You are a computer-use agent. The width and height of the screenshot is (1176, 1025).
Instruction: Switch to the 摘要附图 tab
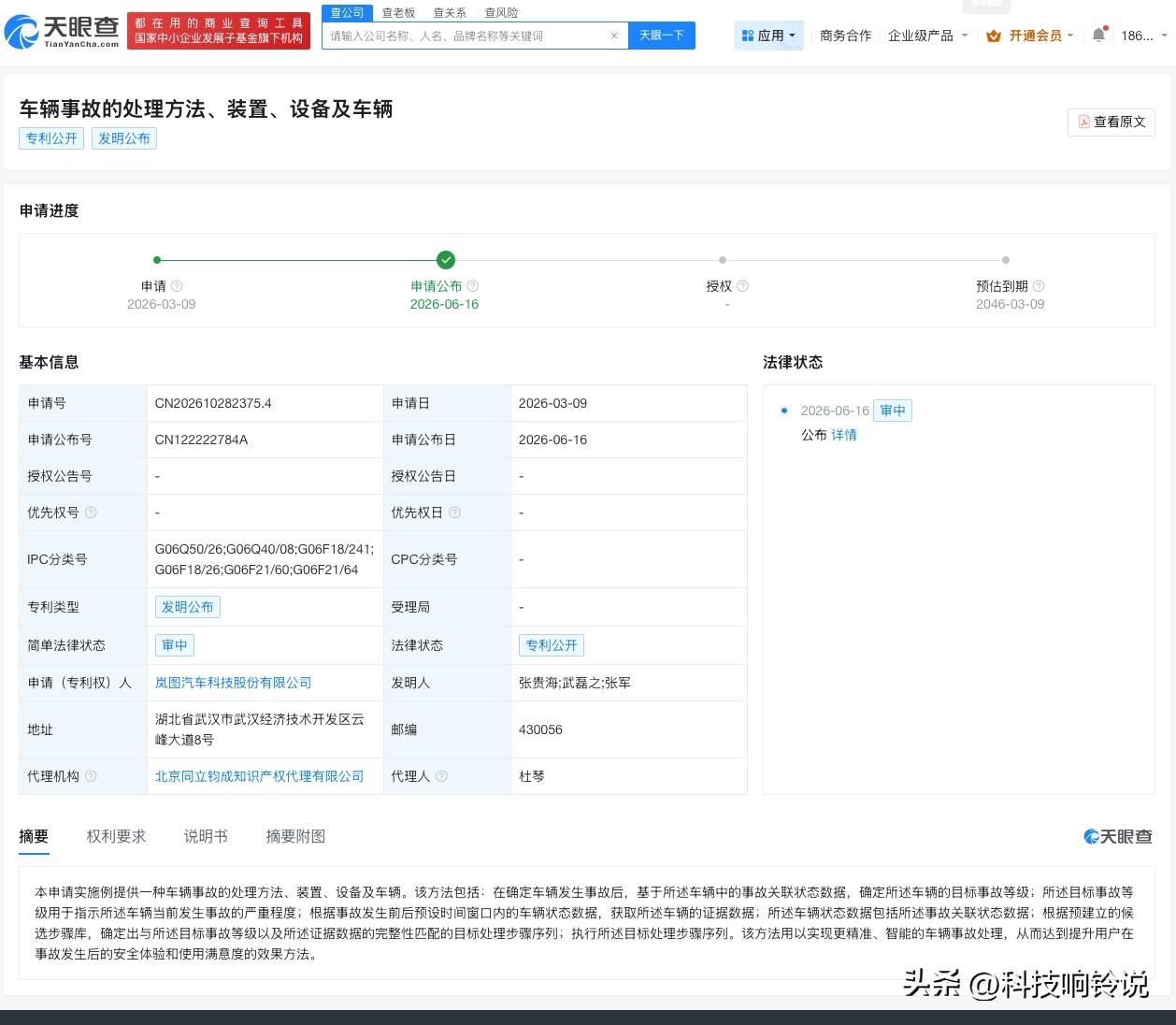point(295,836)
